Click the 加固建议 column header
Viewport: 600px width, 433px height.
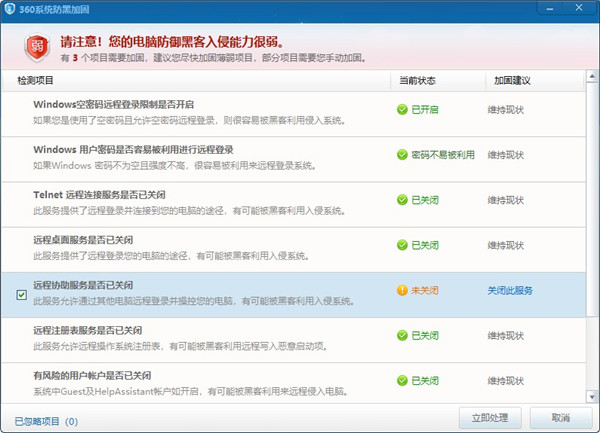point(512,80)
